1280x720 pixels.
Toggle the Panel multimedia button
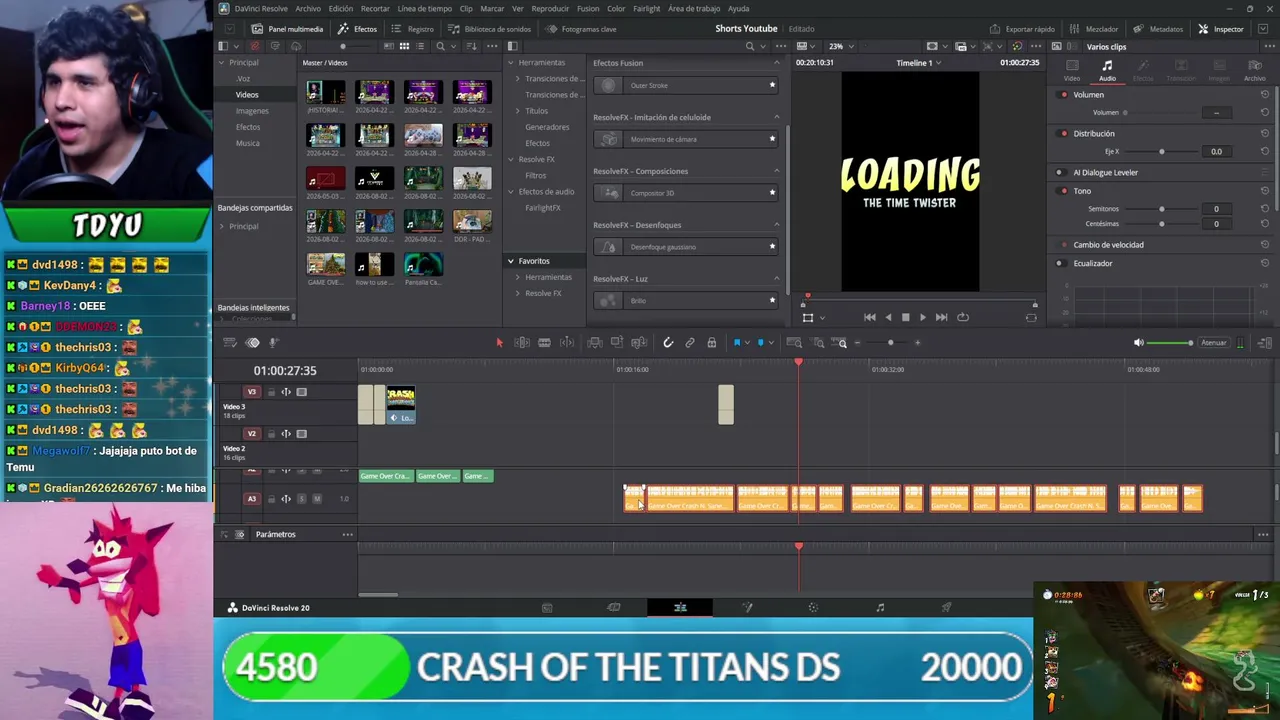pos(288,29)
